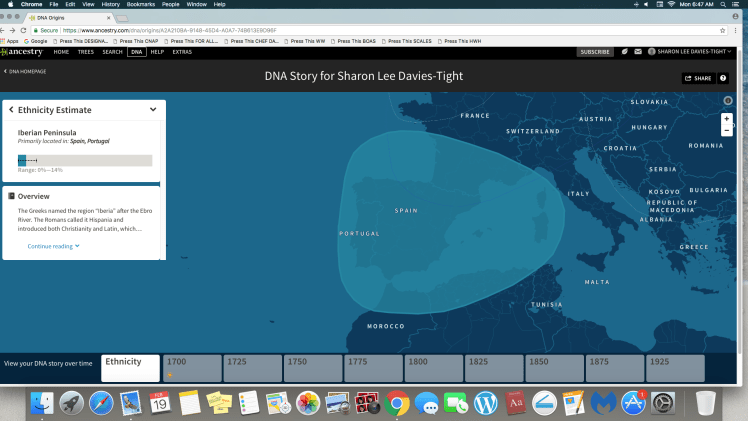Bookmark this page with the star icon
This screenshot has width=748, height=421.
point(722,30)
